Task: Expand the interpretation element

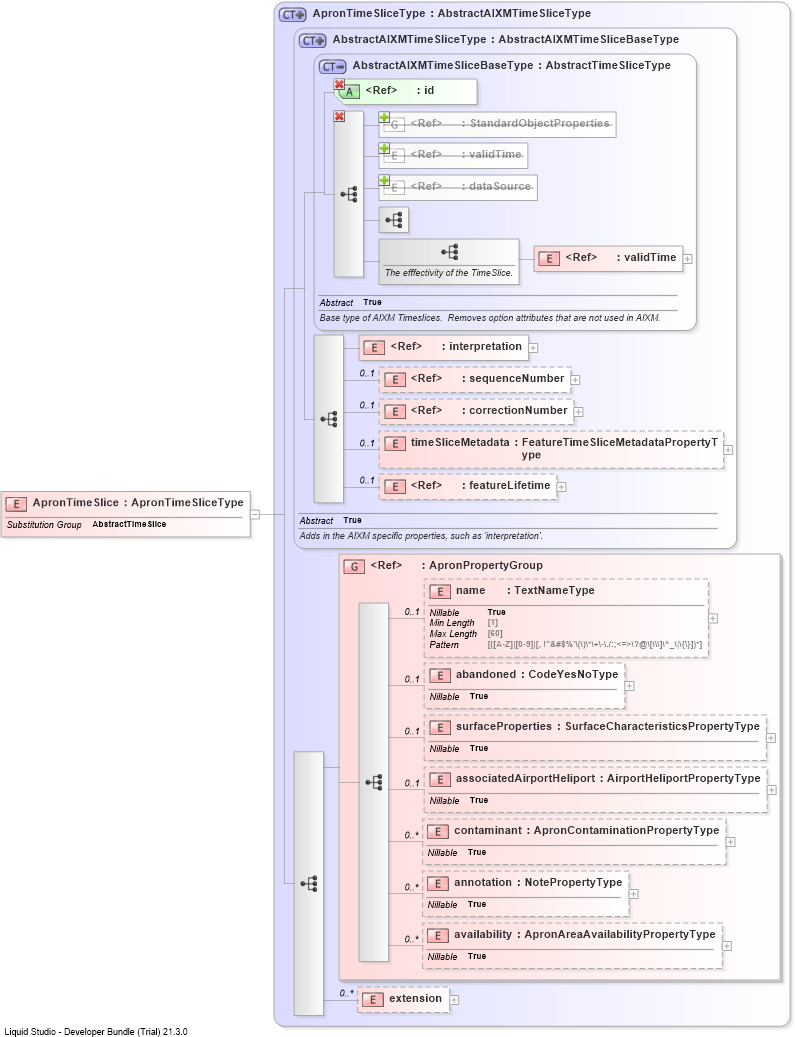Action: 533,347
